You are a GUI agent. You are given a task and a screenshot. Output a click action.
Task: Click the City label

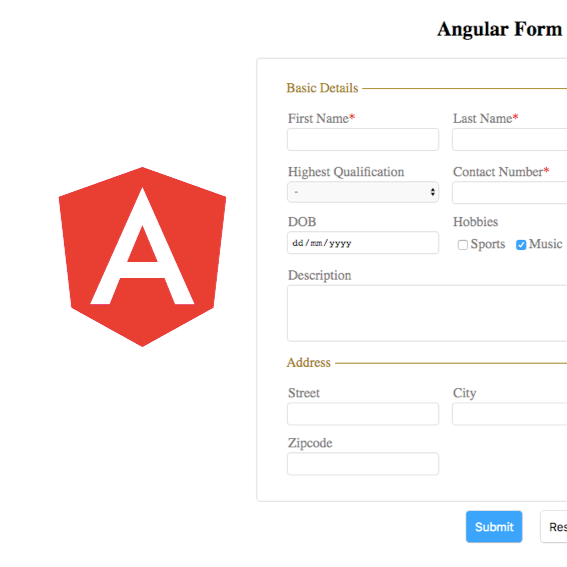(464, 393)
